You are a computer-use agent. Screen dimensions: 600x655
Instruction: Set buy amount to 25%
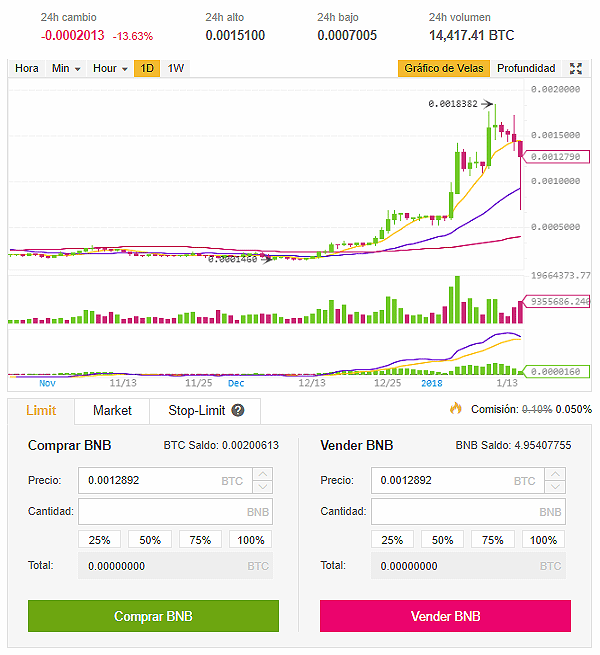pyautogui.click(x=99, y=540)
